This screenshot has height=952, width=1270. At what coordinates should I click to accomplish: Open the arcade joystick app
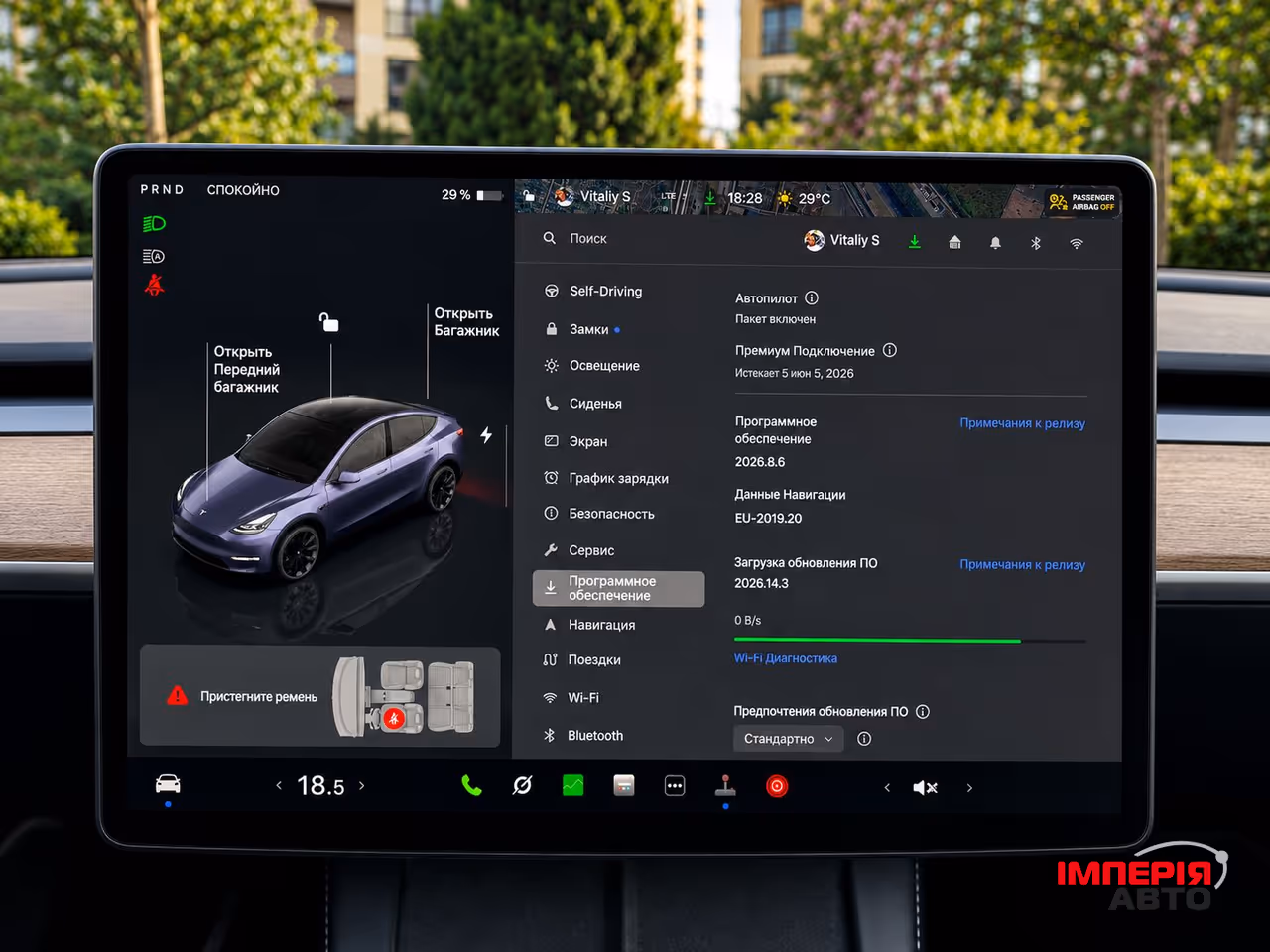click(726, 786)
